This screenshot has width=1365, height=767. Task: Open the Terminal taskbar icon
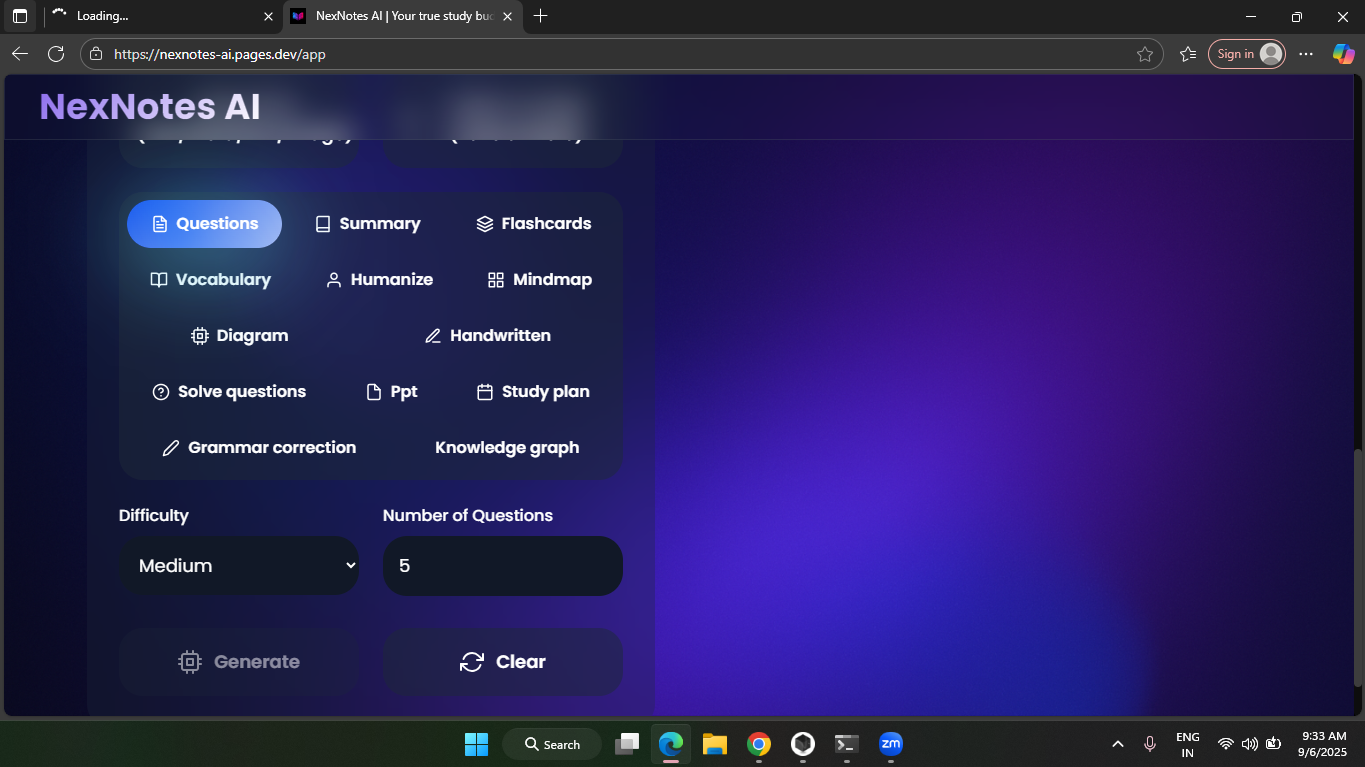pyautogui.click(x=847, y=744)
